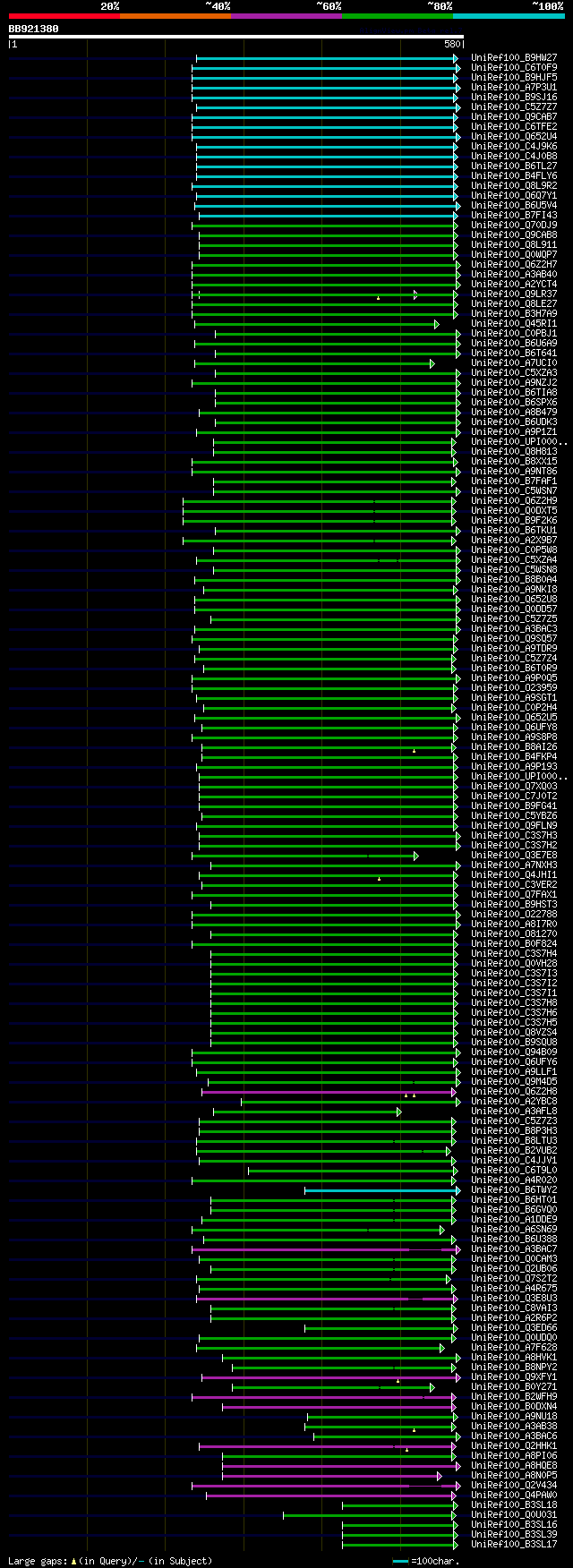Select the query name BB921380
Screen dimensions: 573x1568
[34, 29]
